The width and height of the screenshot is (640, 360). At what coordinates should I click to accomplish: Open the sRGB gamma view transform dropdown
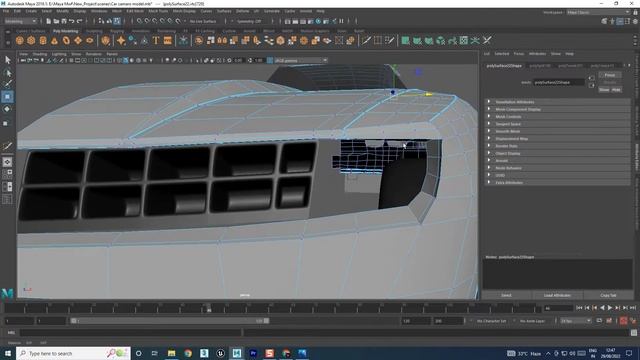point(301,60)
